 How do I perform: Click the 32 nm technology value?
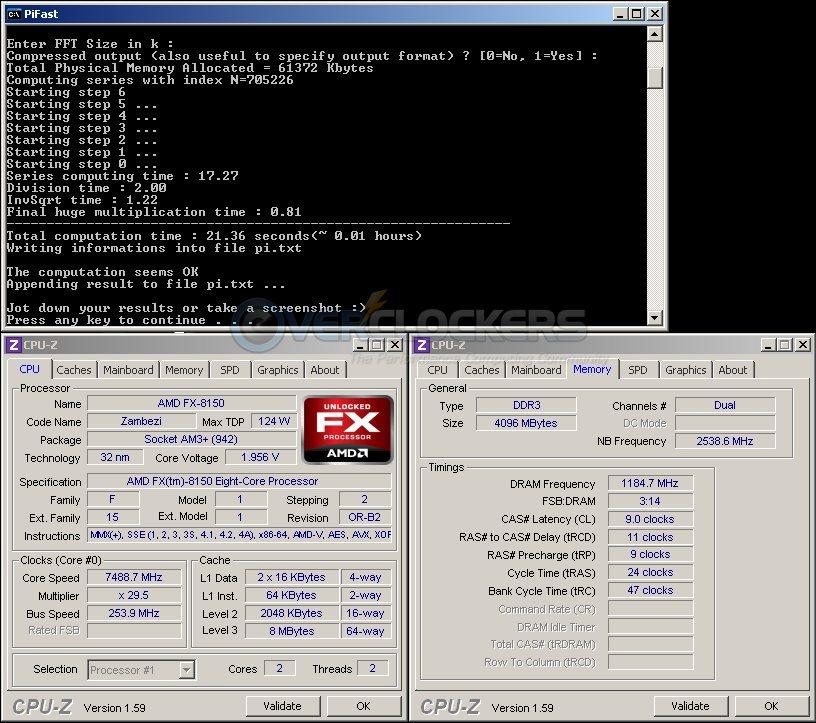pyautogui.click(x=115, y=458)
